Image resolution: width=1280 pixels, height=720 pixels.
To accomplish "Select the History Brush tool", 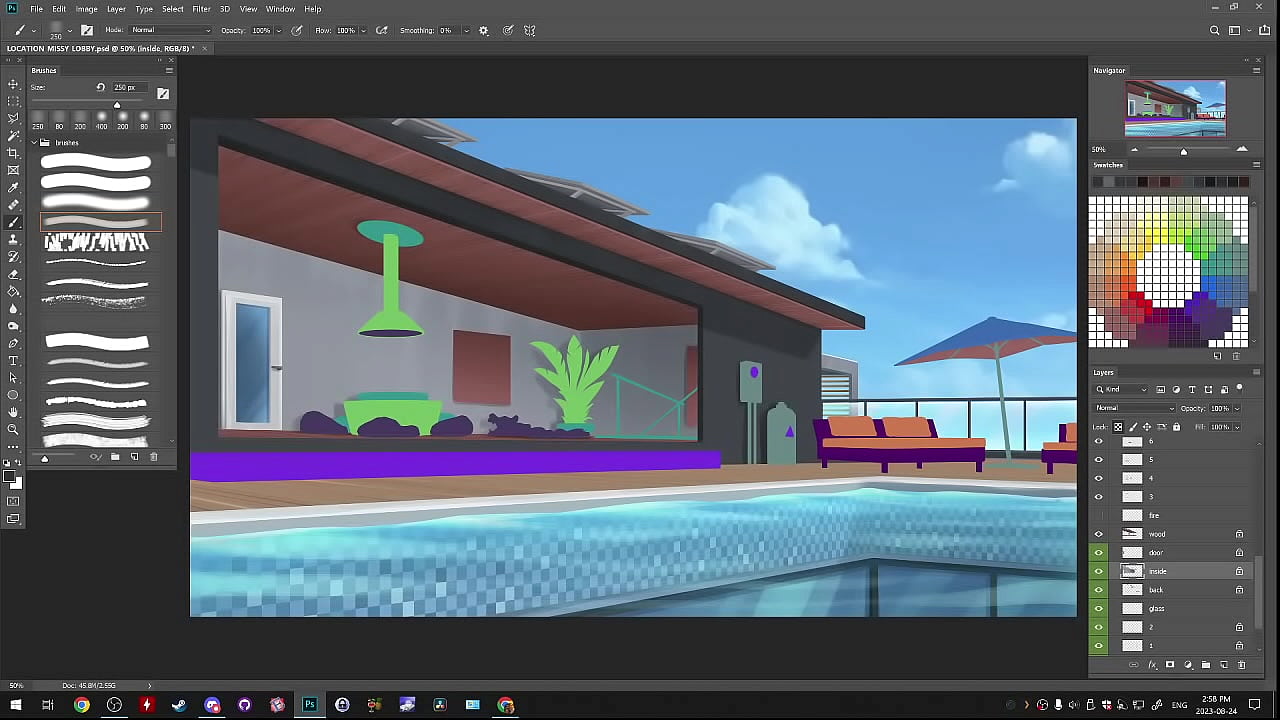I will coord(13,257).
